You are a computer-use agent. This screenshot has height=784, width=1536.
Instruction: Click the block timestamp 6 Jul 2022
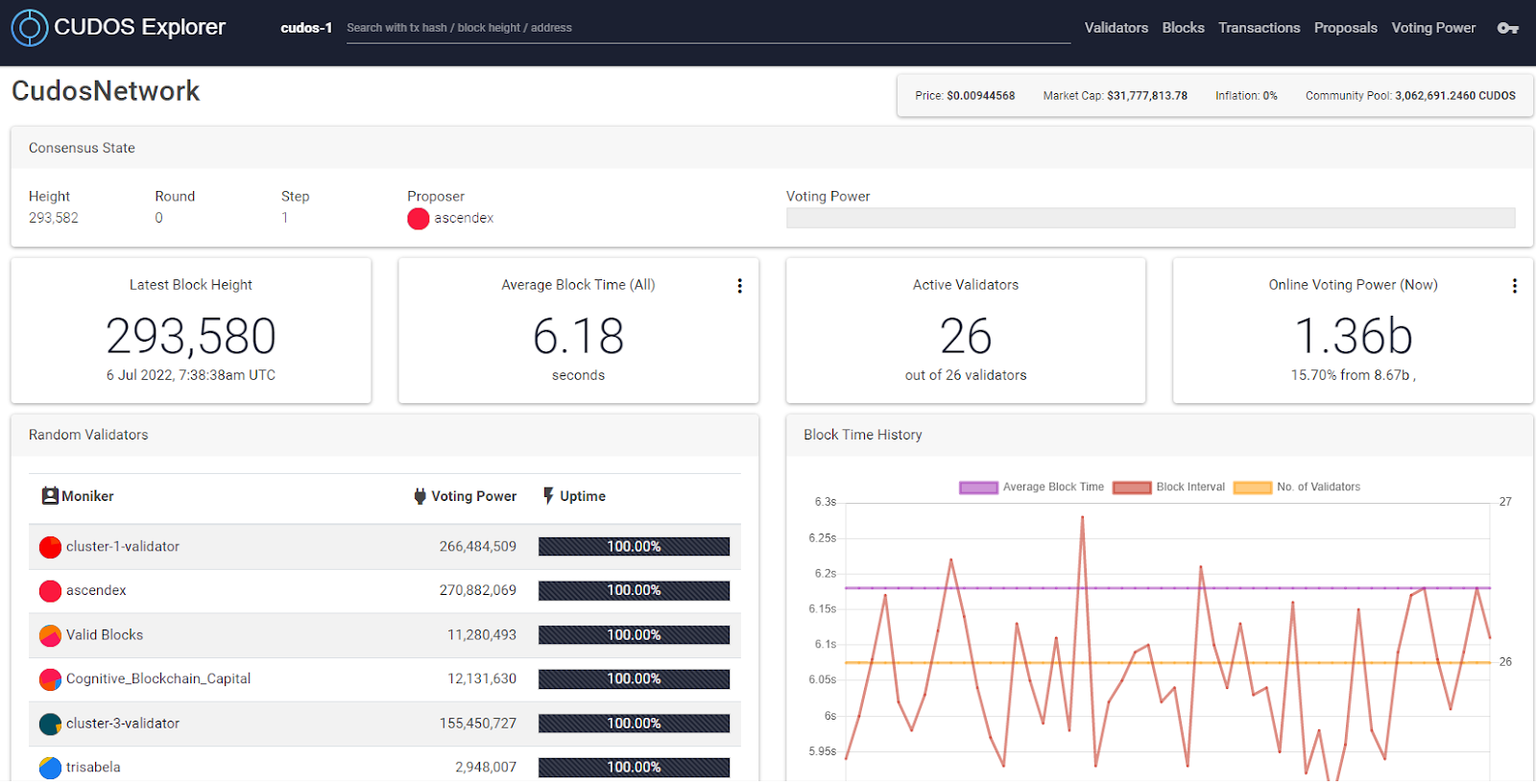click(x=191, y=375)
